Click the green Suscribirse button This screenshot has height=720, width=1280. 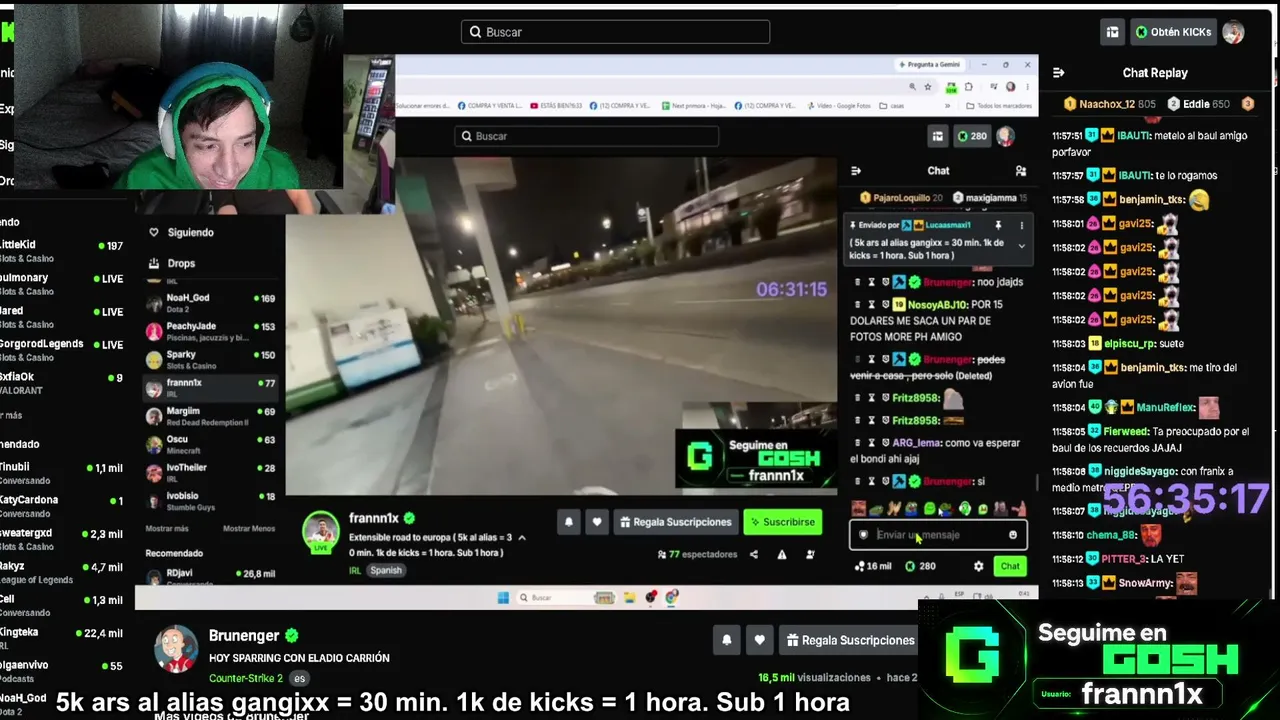click(x=782, y=522)
